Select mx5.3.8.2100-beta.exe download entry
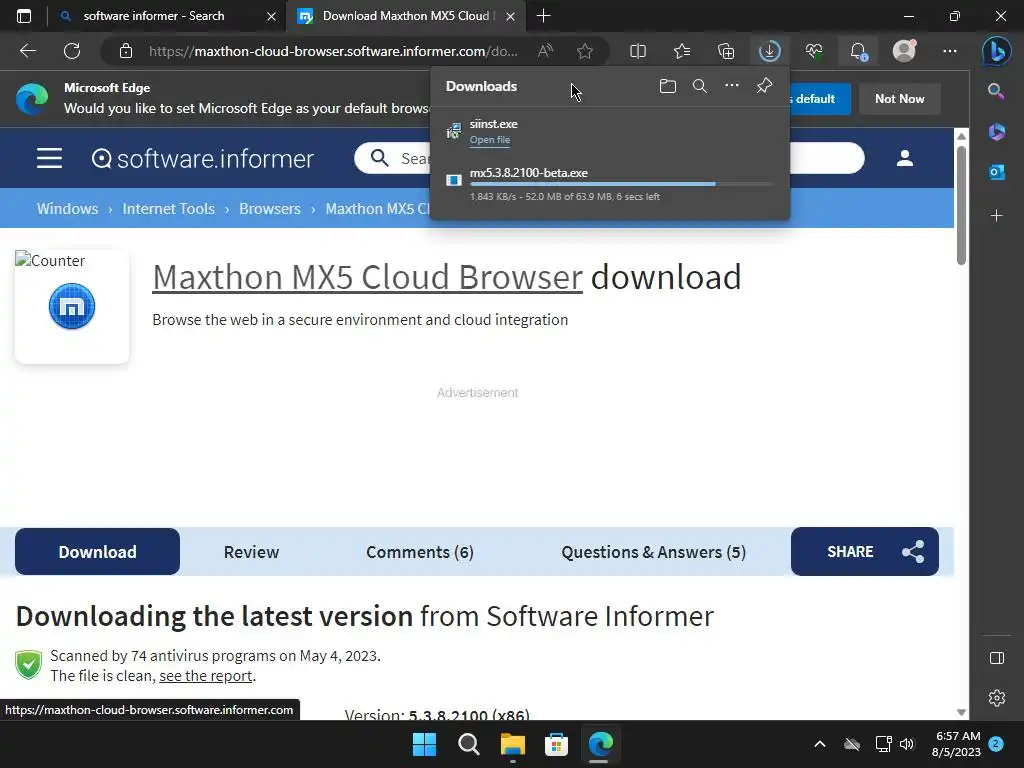The width and height of the screenshot is (1024, 768). 609,184
